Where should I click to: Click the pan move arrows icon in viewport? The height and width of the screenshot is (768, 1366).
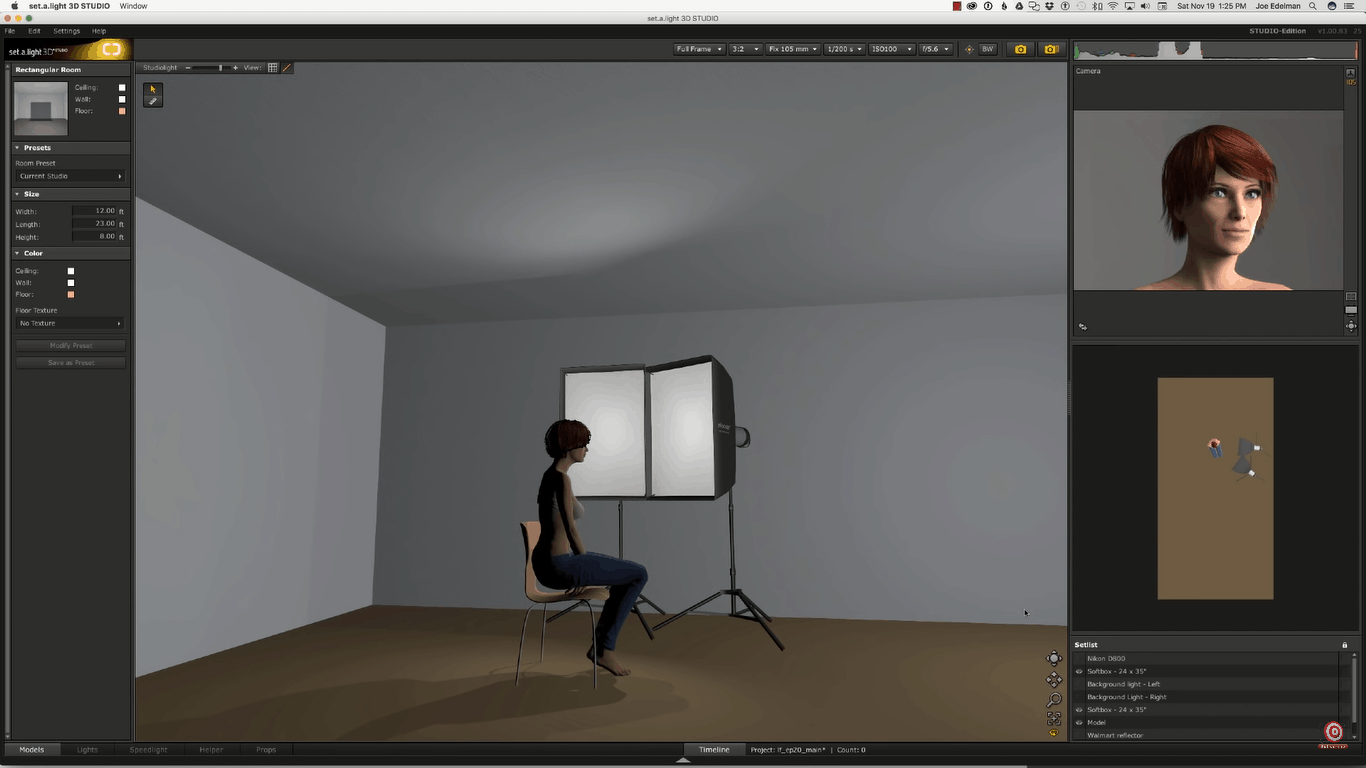click(1054, 680)
